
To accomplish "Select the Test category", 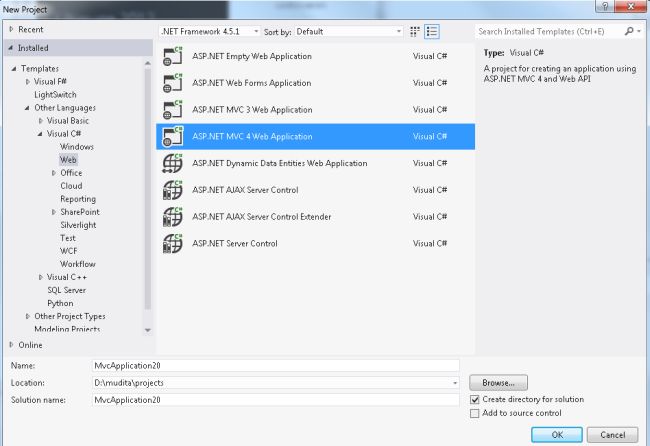I will click(68, 238).
